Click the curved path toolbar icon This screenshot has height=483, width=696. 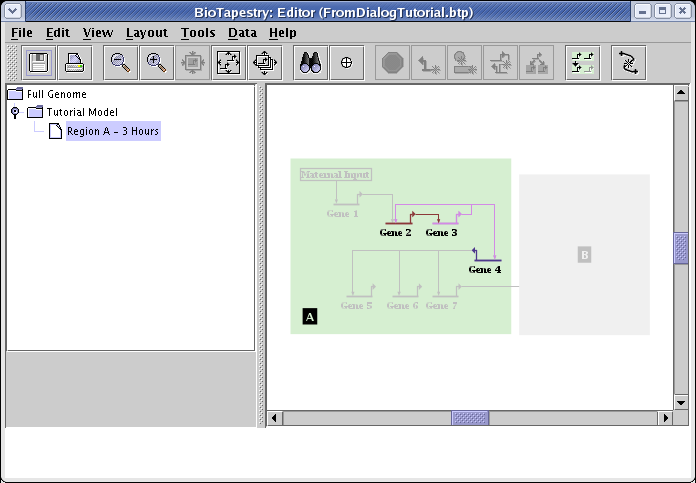(x=628, y=62)
